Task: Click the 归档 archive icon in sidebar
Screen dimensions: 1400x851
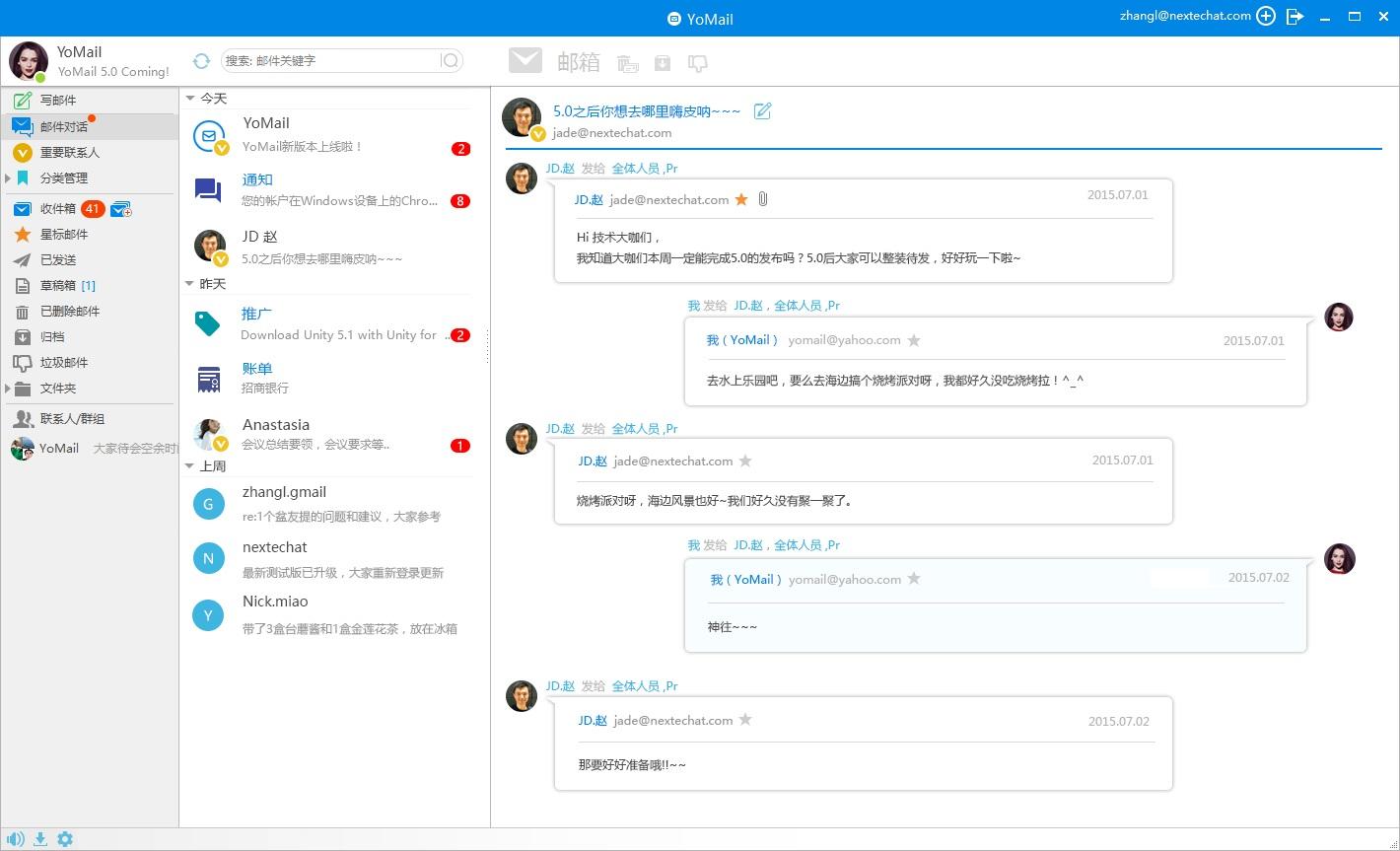Action: [21, 336]
